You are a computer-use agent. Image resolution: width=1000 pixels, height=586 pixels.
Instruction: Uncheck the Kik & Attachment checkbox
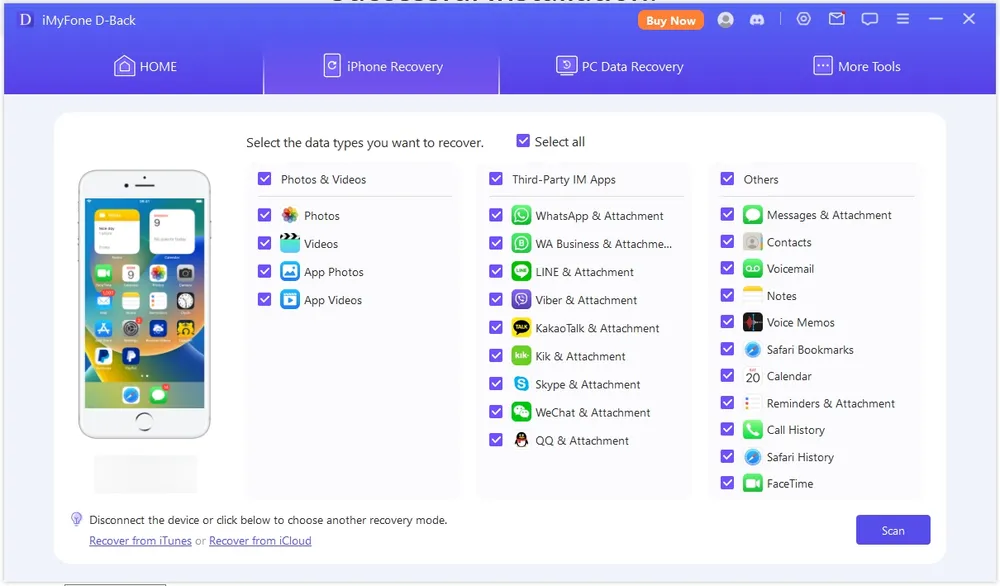point(496,355)
